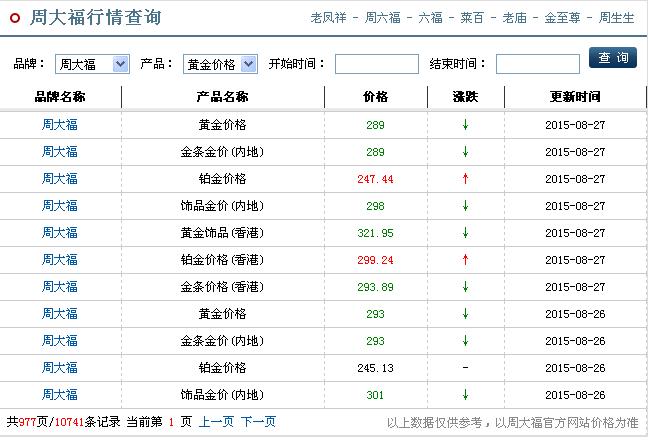Click 金条价格(香港) product name
650x441 pixels.
point(222,286)
